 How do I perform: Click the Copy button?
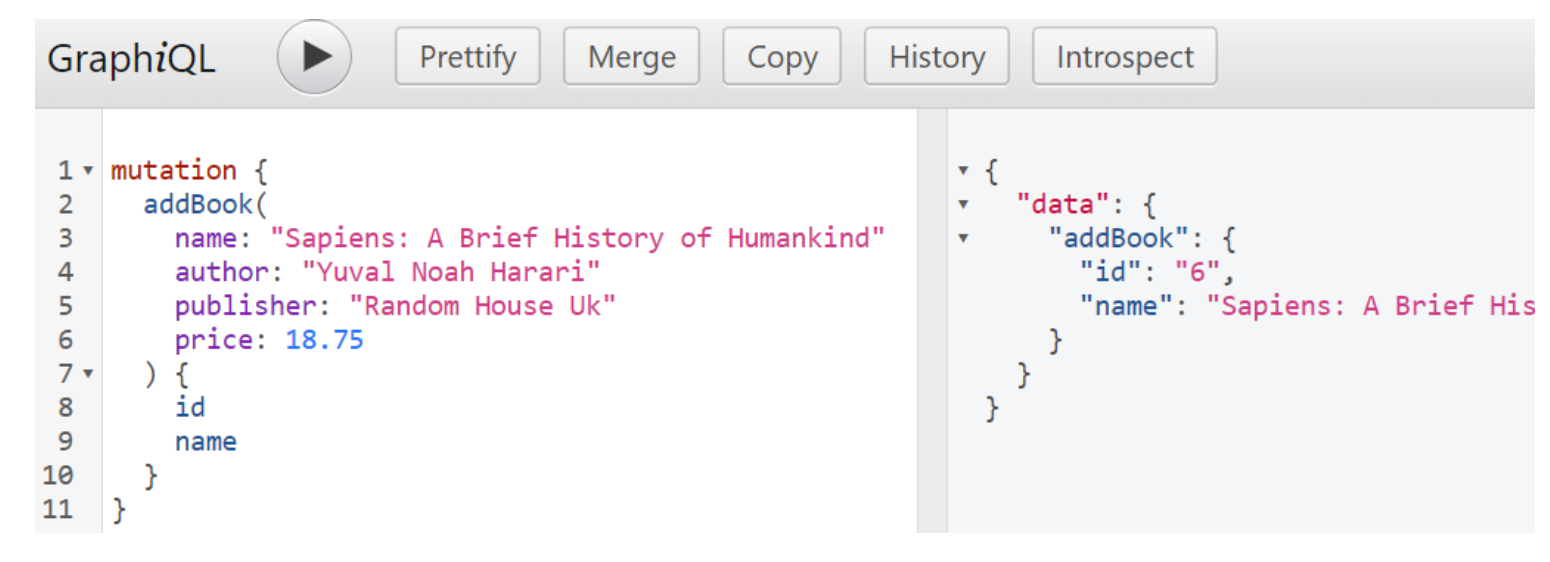[782, 57]
